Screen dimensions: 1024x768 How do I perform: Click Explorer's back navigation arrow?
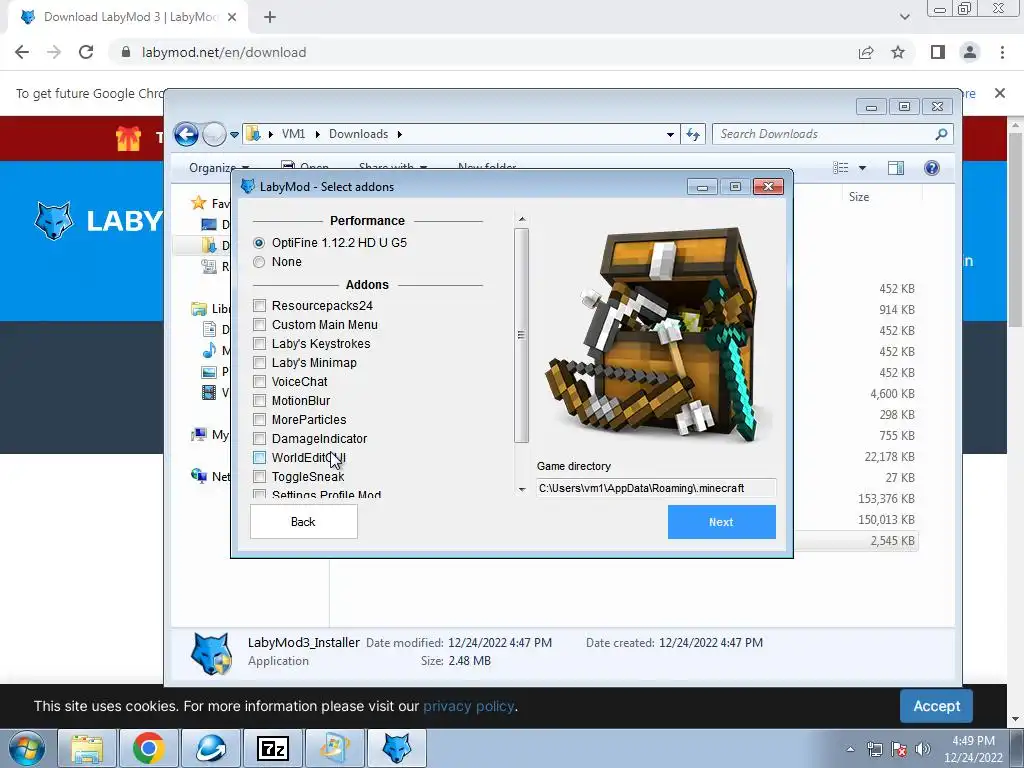pos(186,135)
